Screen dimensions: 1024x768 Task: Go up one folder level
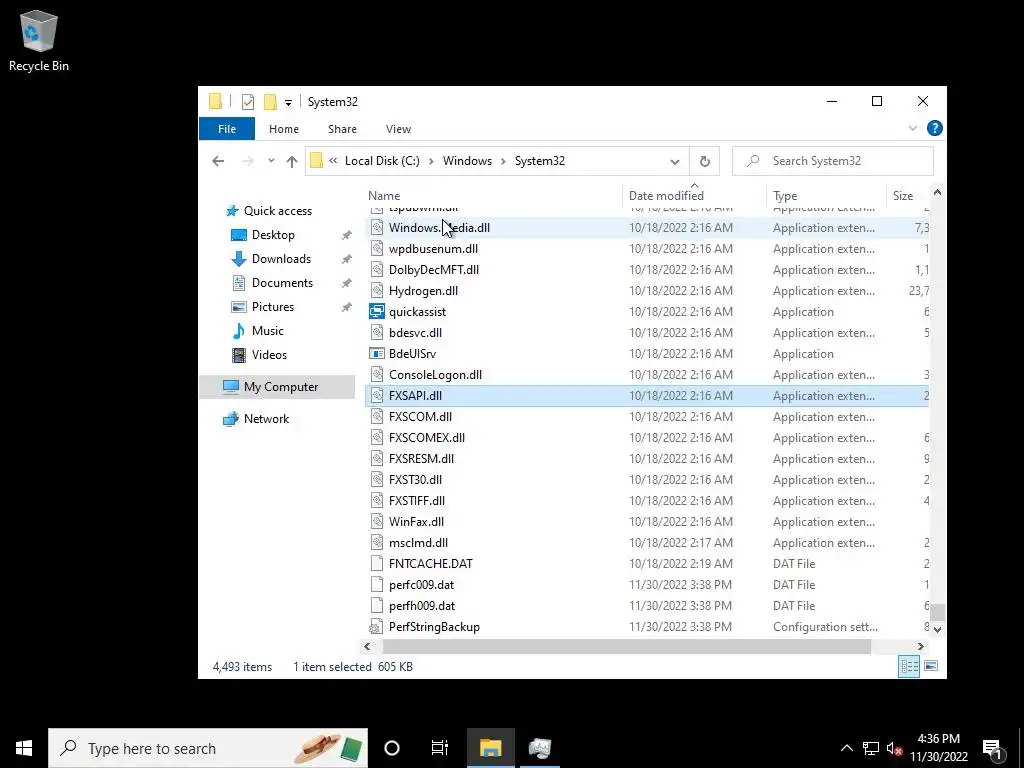[x=292, y=161]
